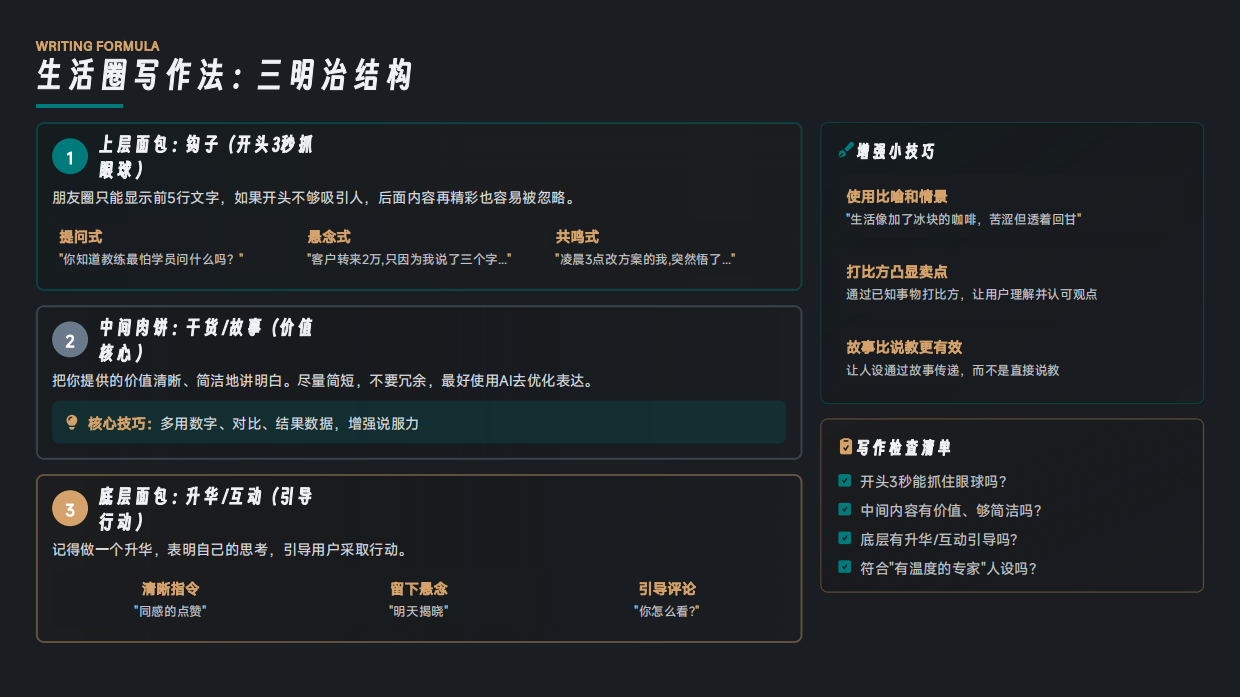
Task: Toggle checkbox 底层有升华/互动引导吗
Action: coord(845,539)
